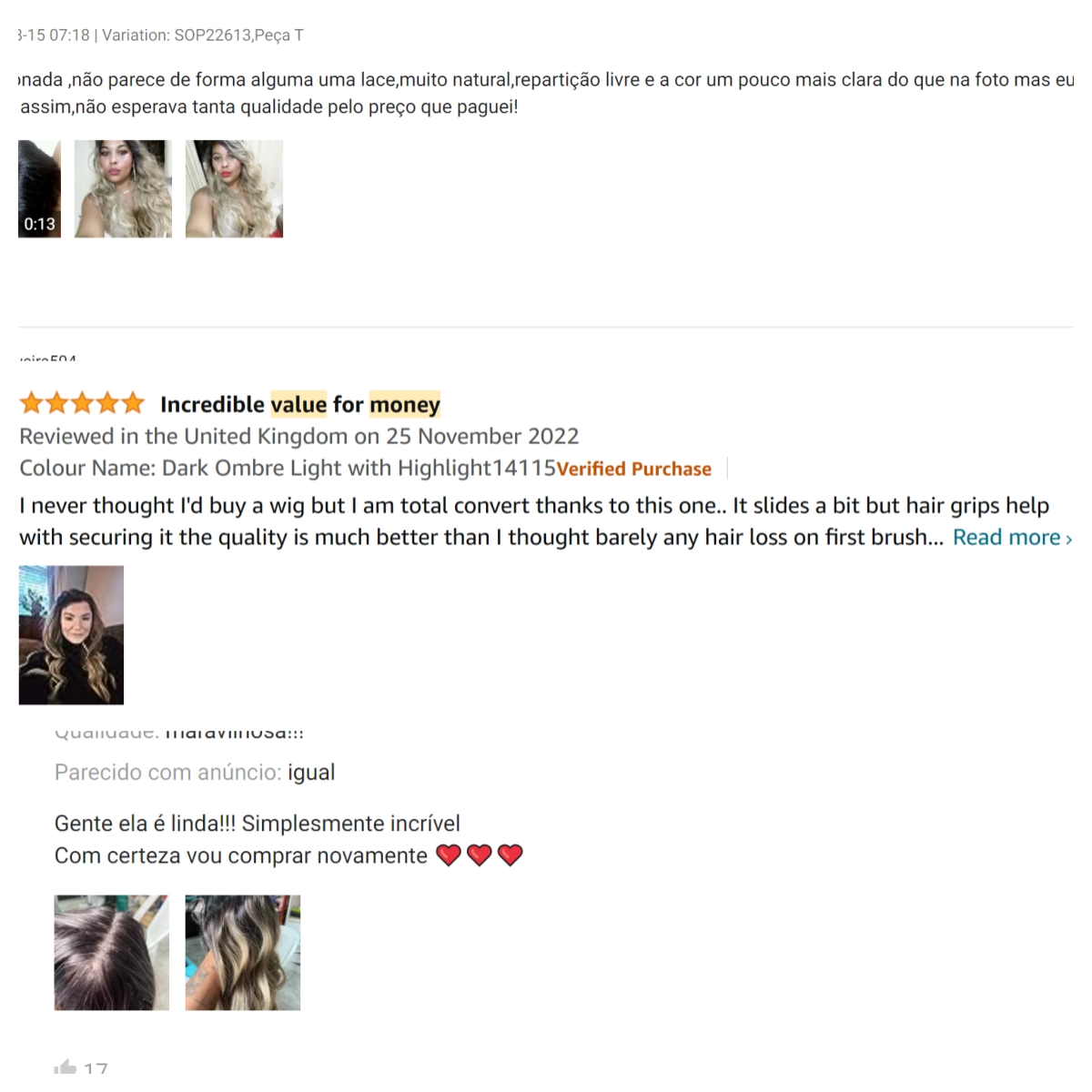Open the woman in black top review photo
1092x1092 pixels.
(71, 635)
